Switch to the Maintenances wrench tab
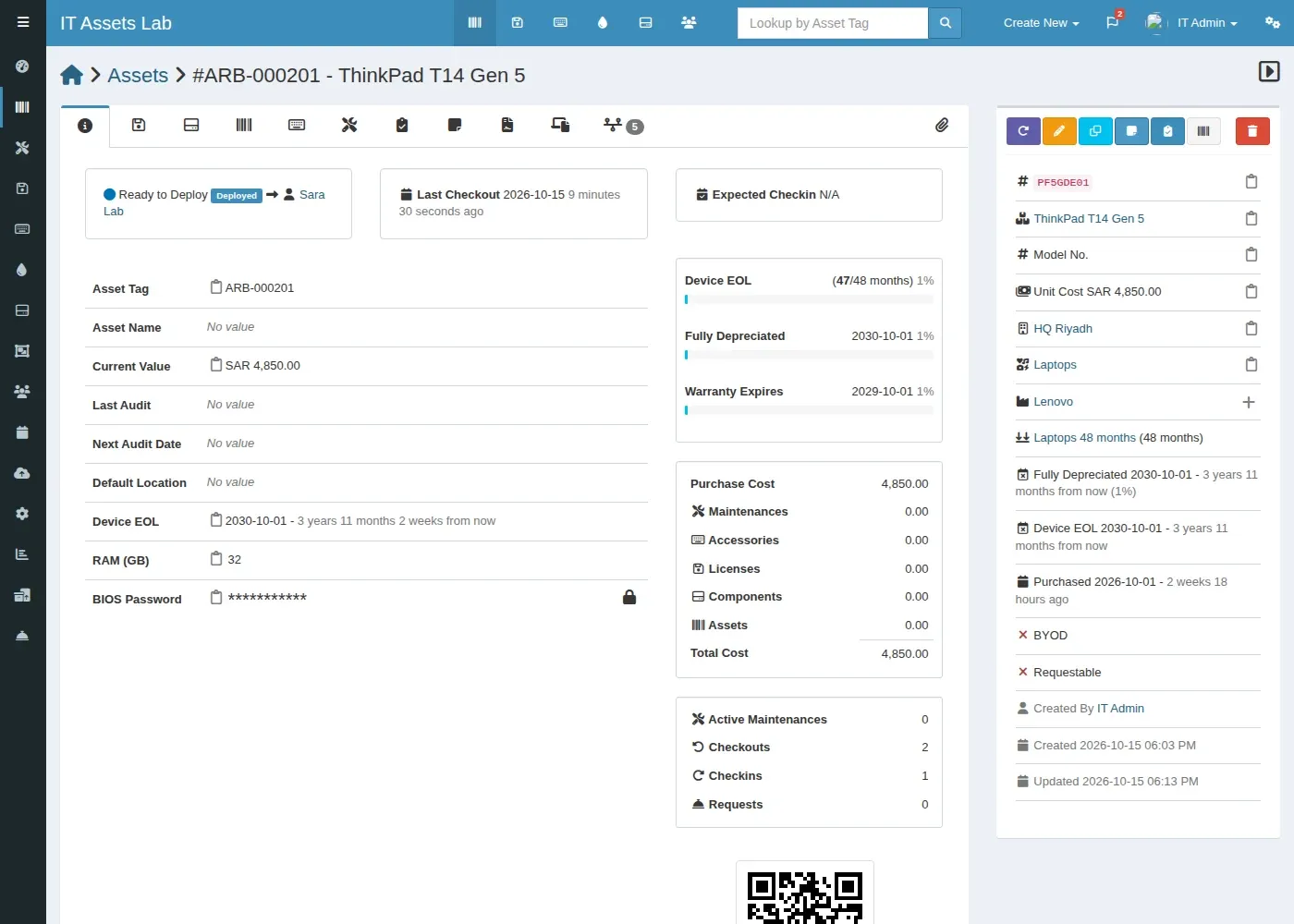 point(349,126)
